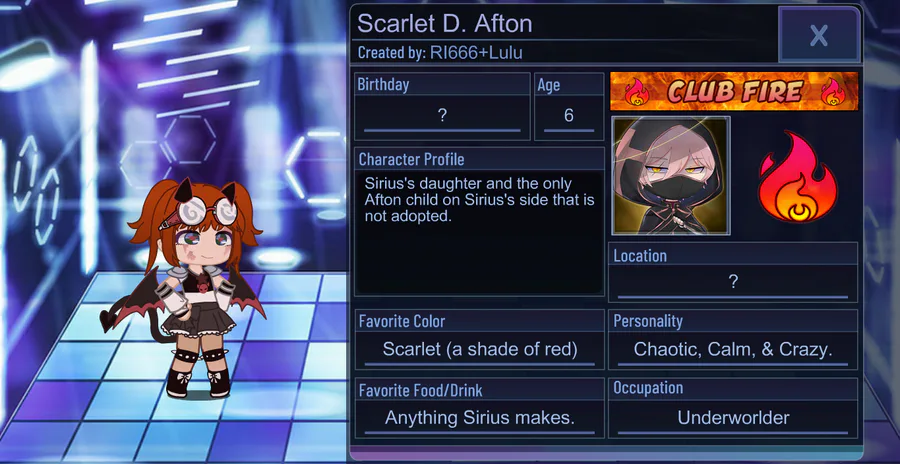Click the large flame club emblem
The width and height of the screenshot is (900, 464).
pyautogui.click(x=797, y=177)
